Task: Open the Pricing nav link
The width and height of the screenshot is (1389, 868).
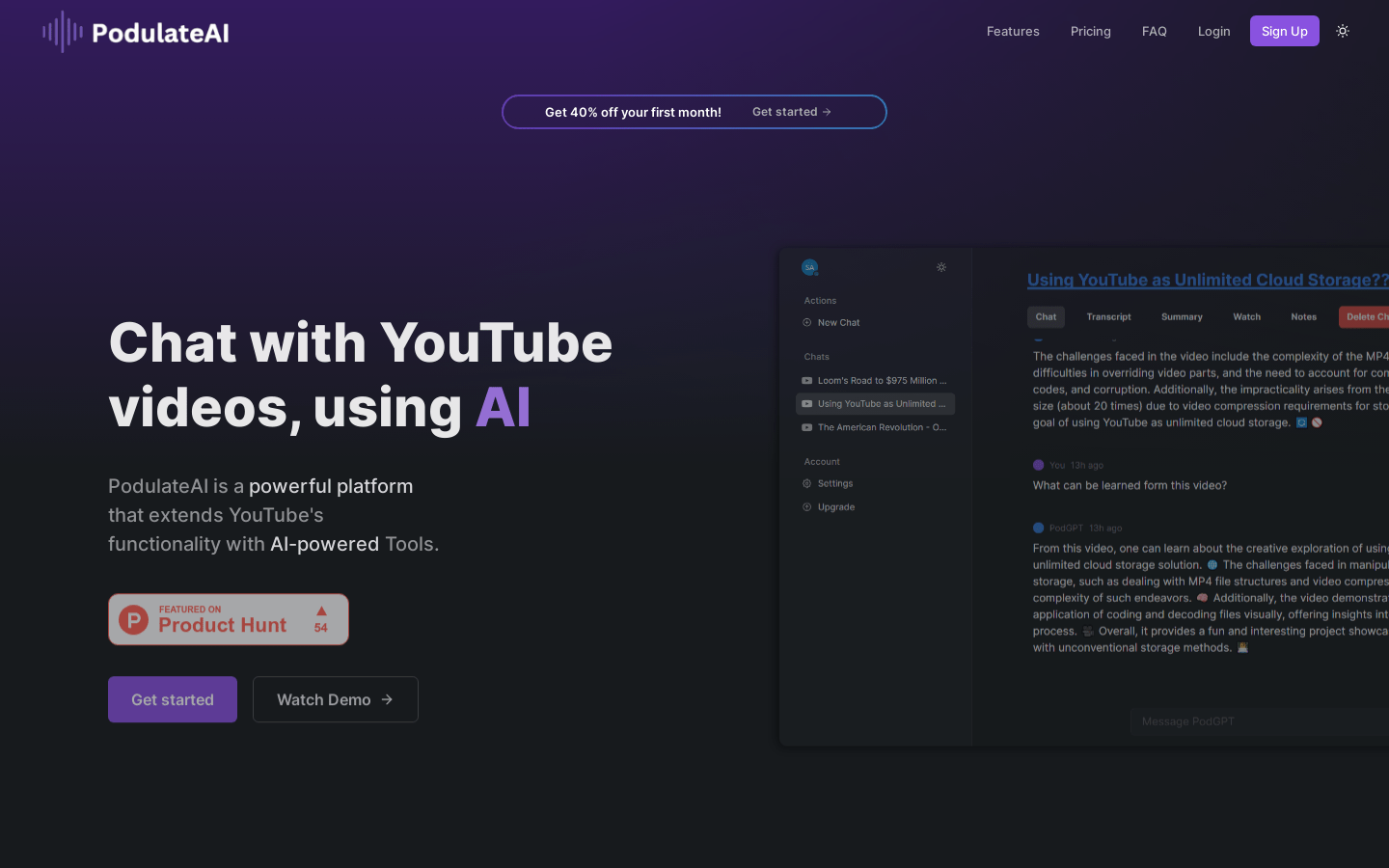Action: point(1091,31)
